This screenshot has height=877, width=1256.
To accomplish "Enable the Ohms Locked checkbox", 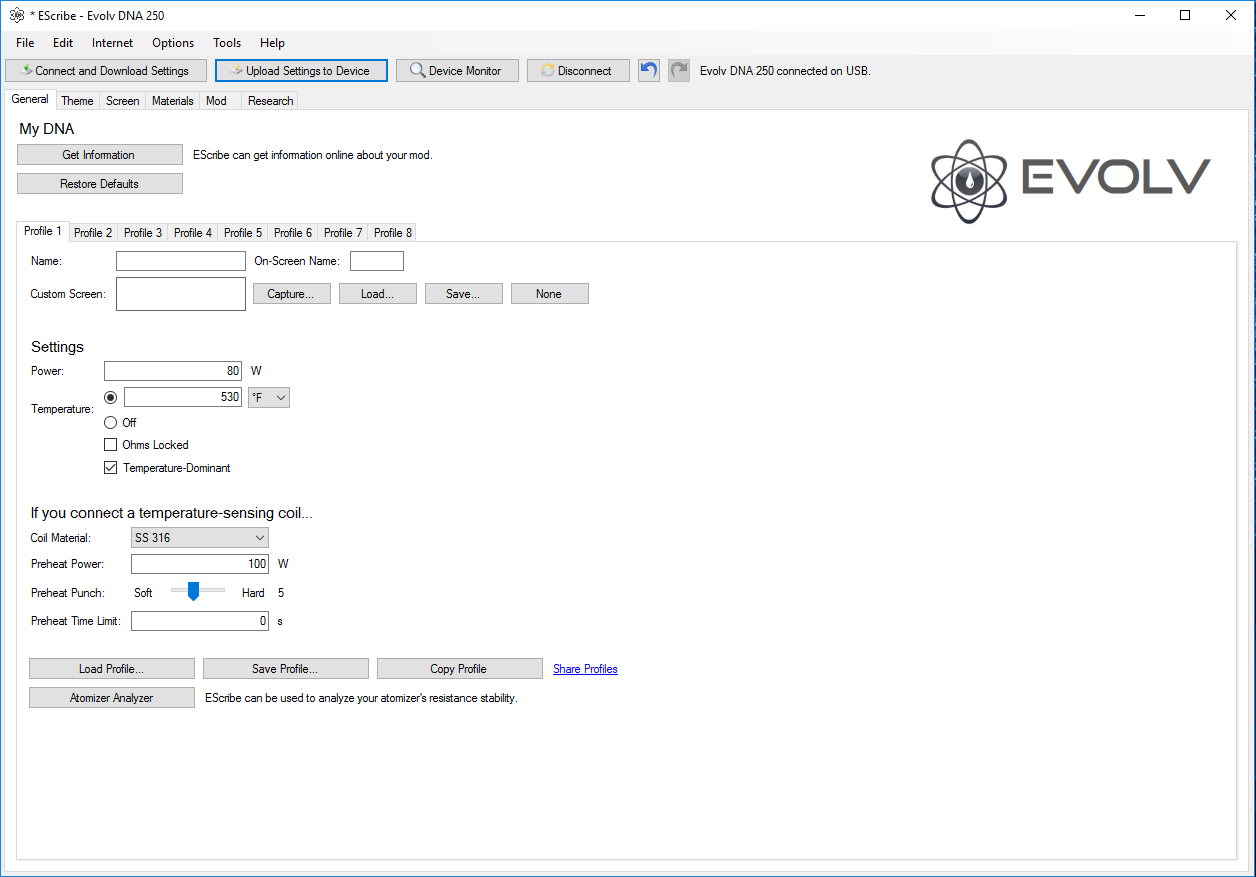I will (111, 445).
